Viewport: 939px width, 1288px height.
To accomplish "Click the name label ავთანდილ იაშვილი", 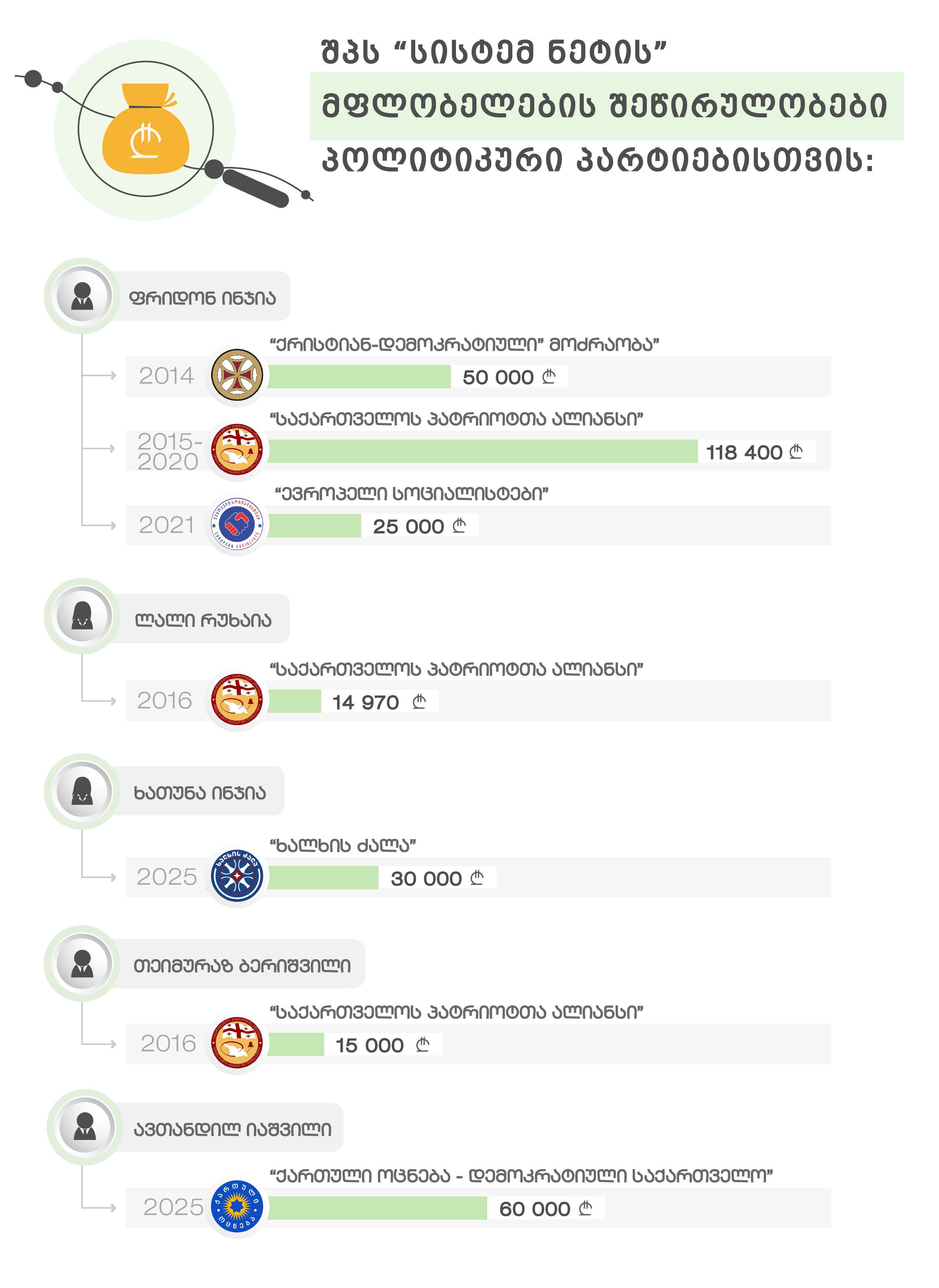I will [x=233, y=1129].
